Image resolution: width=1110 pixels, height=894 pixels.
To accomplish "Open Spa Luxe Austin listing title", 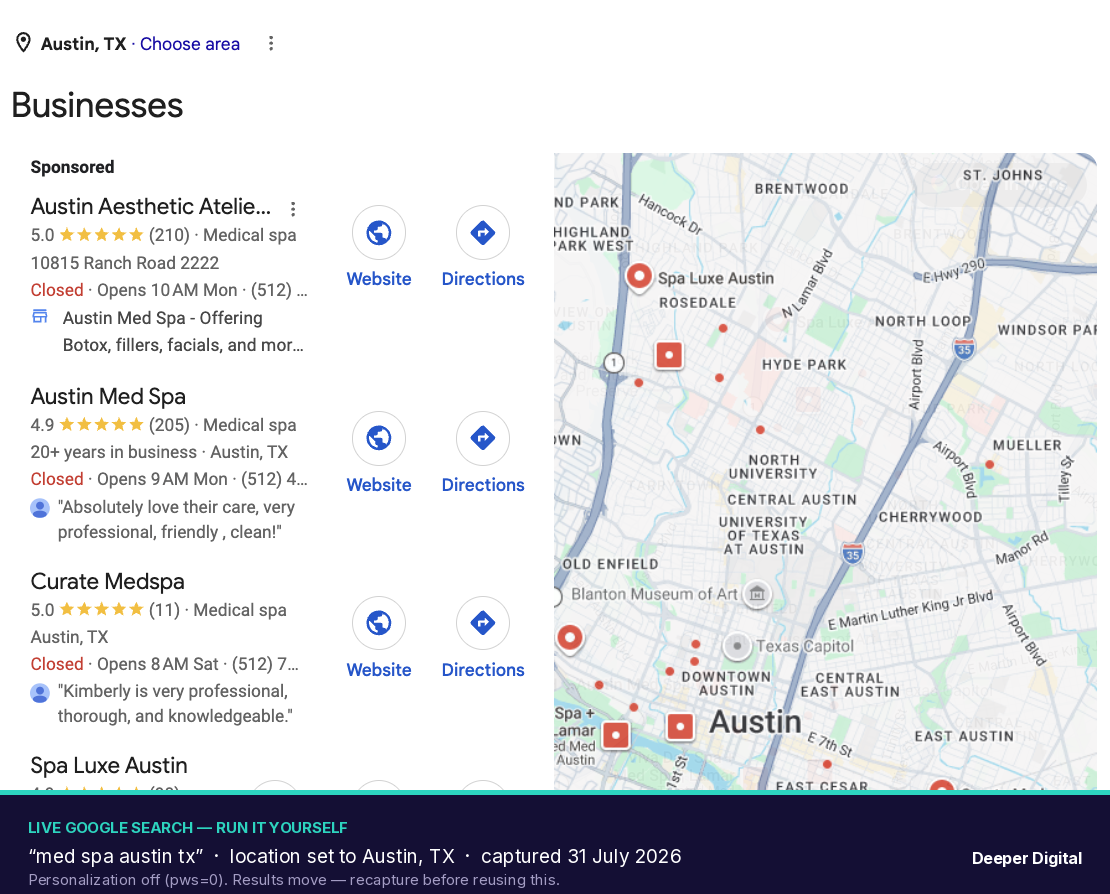I will pyautogui.click(x=109, y=765).
